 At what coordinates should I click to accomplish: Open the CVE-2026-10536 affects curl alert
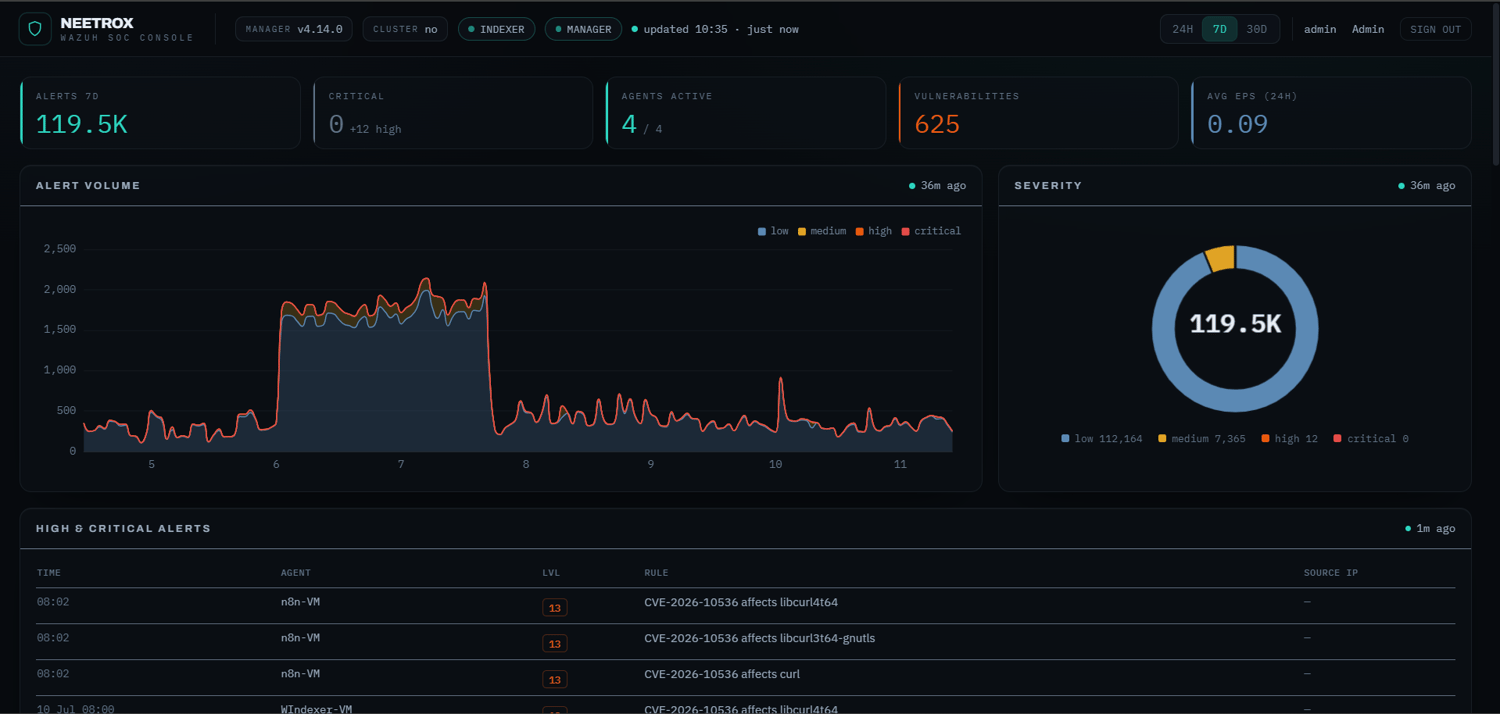click(x=722, y=674)
